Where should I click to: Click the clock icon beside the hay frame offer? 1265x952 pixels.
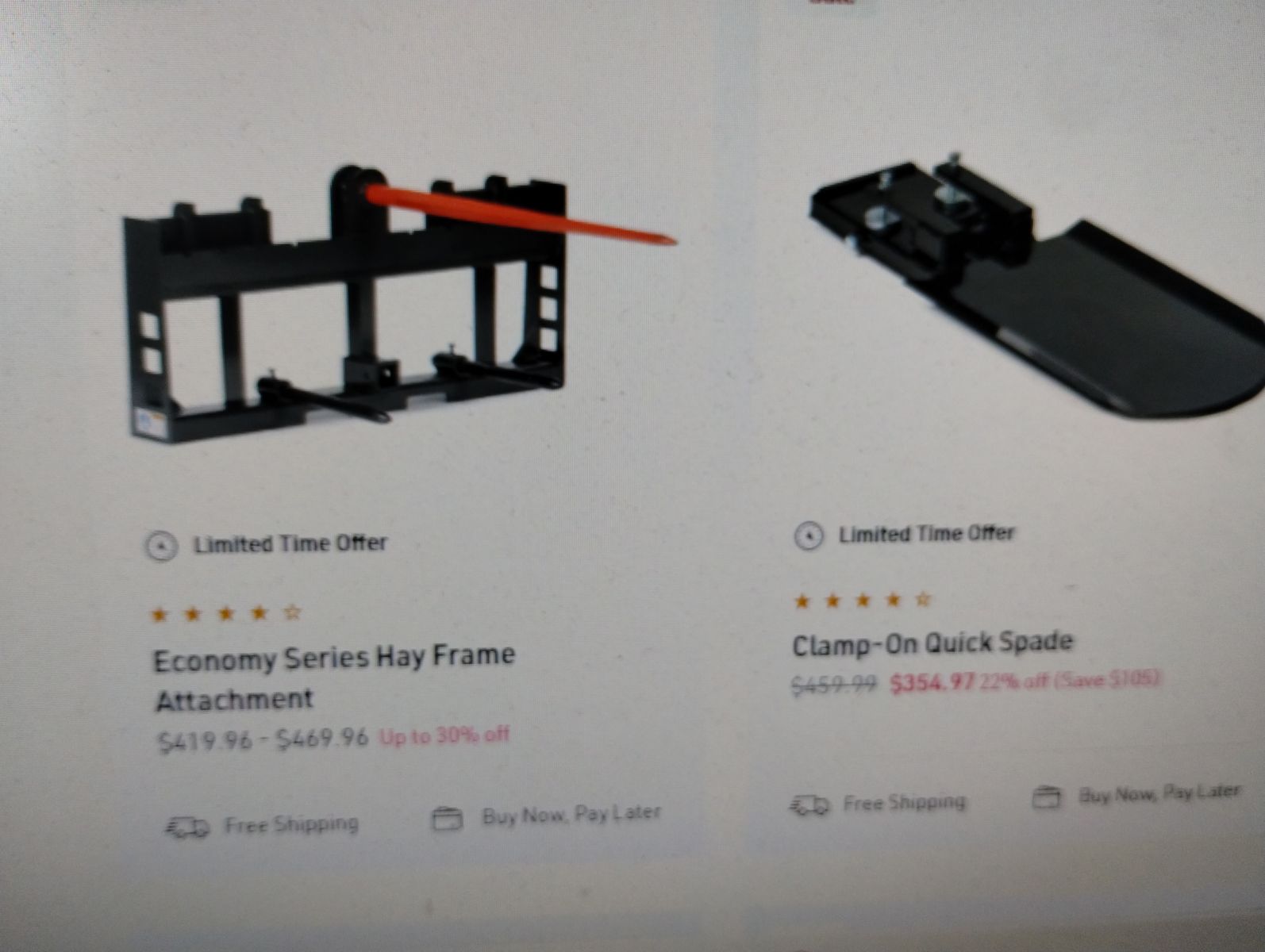tap(161, 547)
